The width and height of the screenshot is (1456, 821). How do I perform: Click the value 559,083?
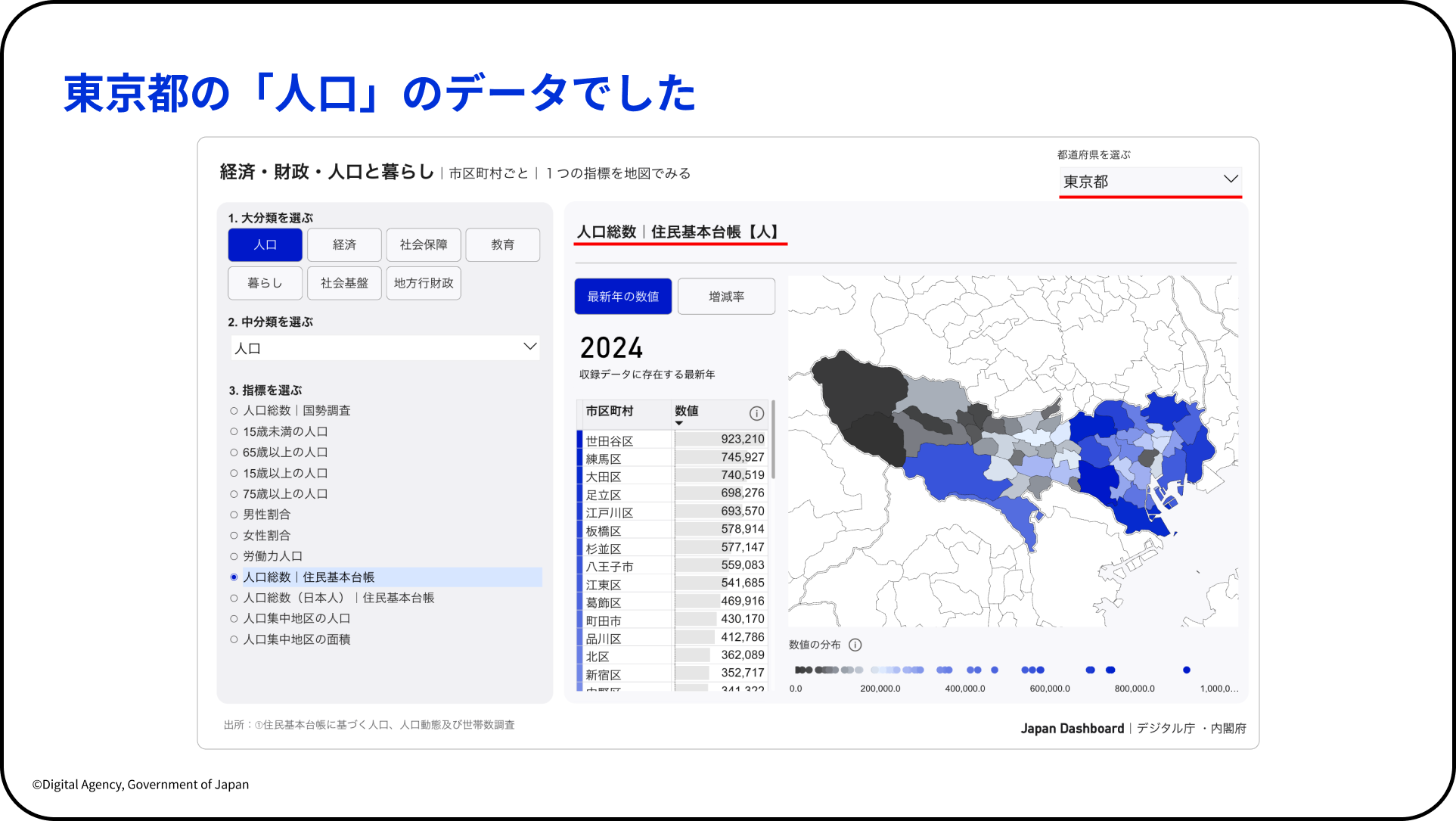(742, 565)
